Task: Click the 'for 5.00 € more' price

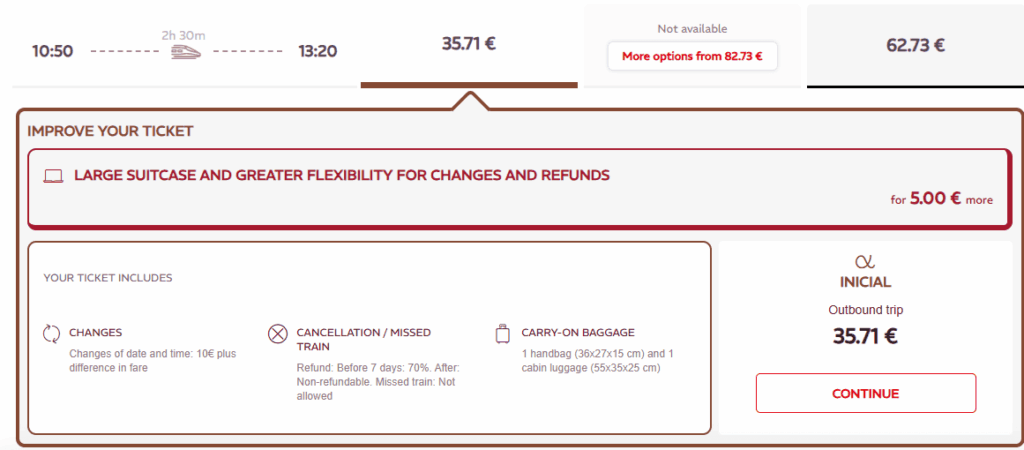Action: (x=941, y=199)
